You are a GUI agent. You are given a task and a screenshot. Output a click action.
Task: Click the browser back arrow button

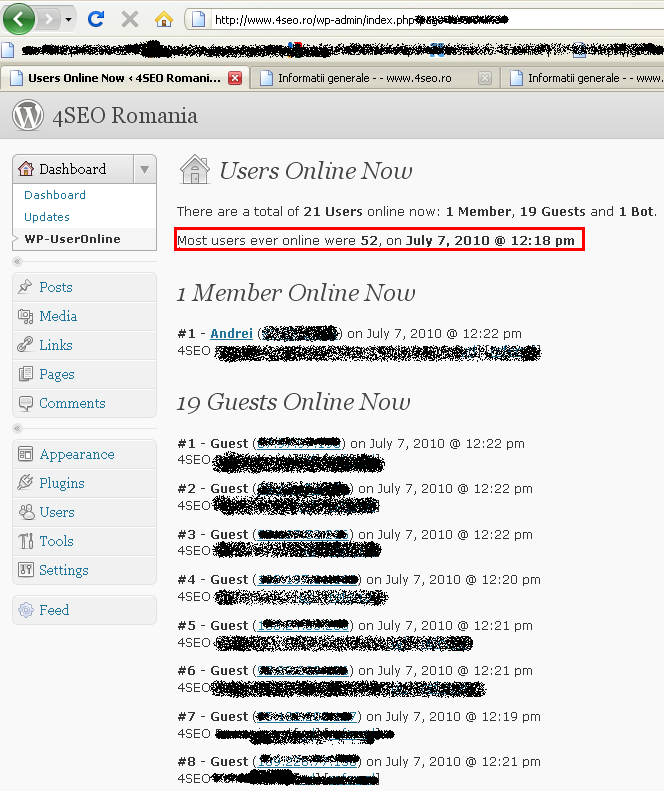[x=22, y=18]
